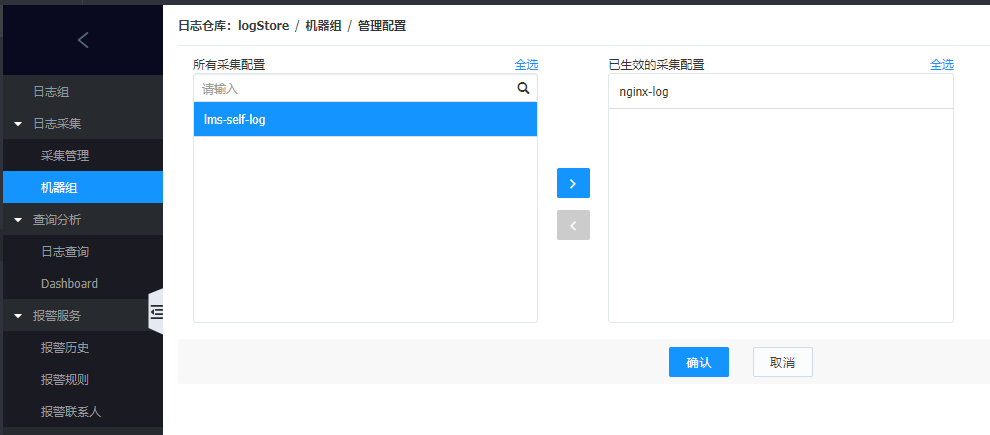The width and height of the screenshot is (990, 435).
Task: Click the 确认 button
Action: tap(699, 362)
